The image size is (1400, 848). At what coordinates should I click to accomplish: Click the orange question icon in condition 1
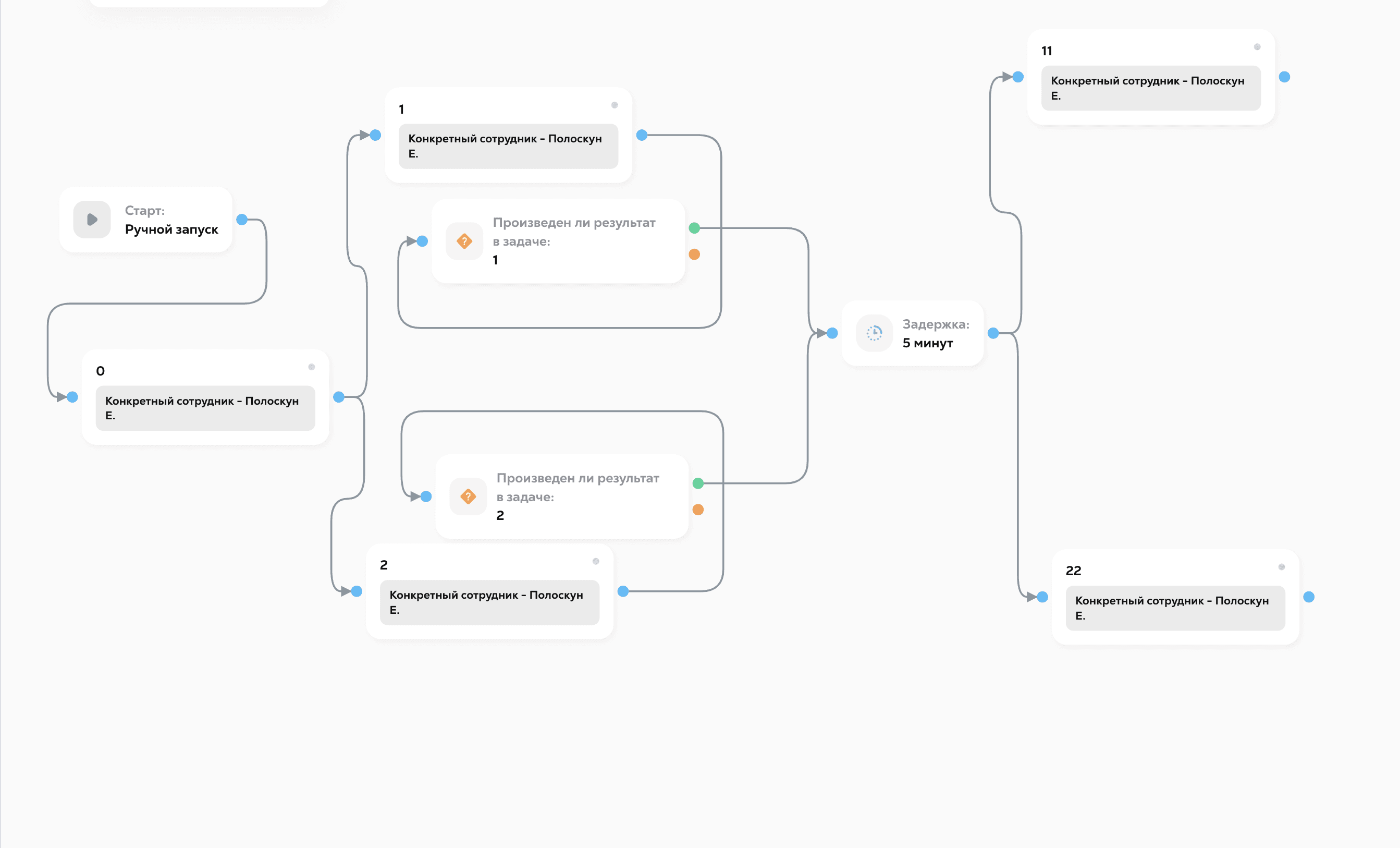click(464, 241)
